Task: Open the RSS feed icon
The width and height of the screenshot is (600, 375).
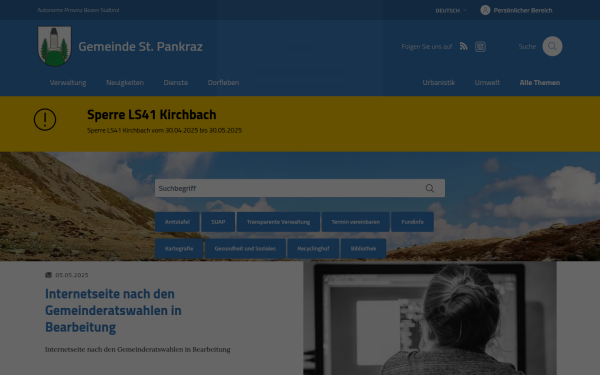Action: 463,46
